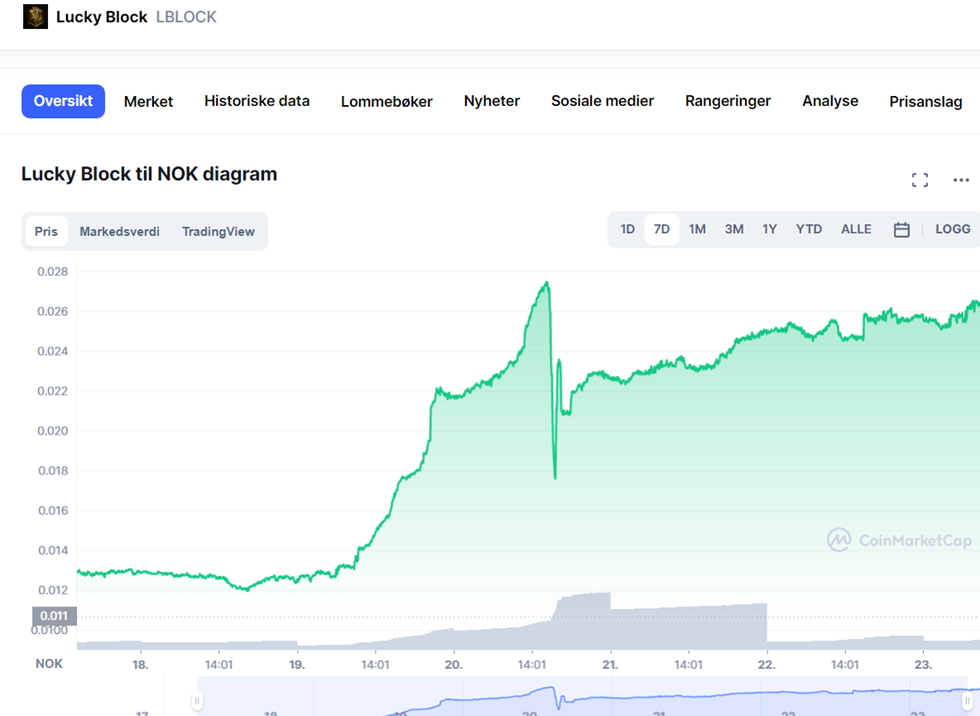Click the Lucky Block til NOK diagram heading
Viewport: 980px width, 716px height.
click(x=149, y=174)
